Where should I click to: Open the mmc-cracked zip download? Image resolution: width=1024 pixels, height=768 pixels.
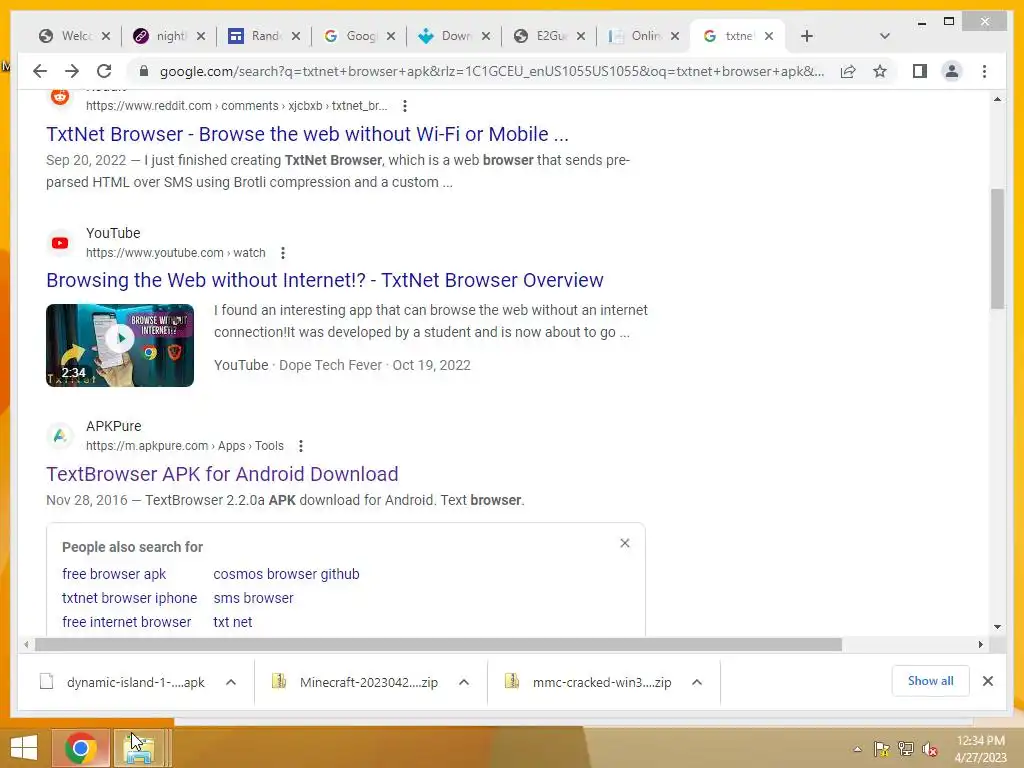point(590,682)
